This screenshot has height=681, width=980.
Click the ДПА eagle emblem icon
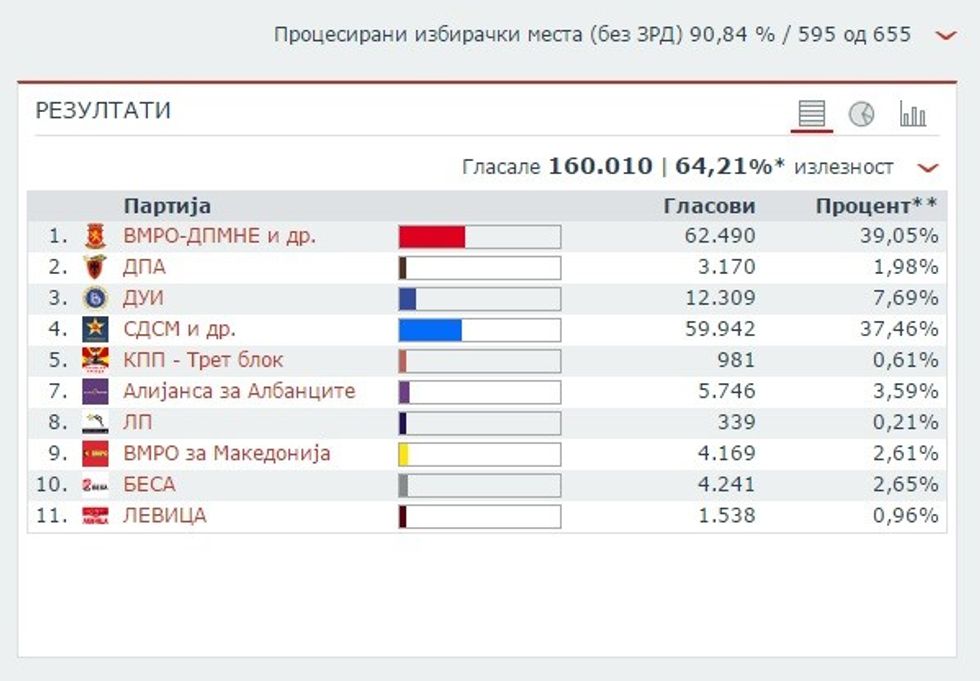[x=97, y=266]
